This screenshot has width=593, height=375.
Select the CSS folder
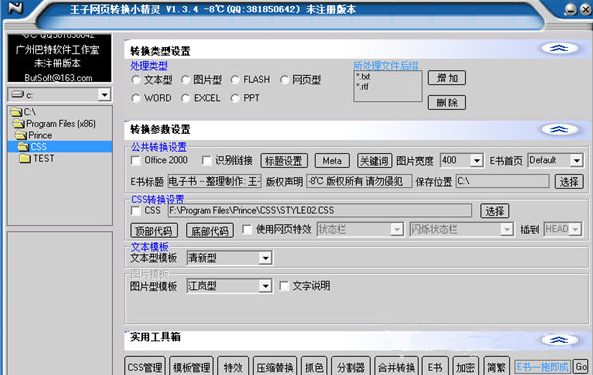coord(60,147)
